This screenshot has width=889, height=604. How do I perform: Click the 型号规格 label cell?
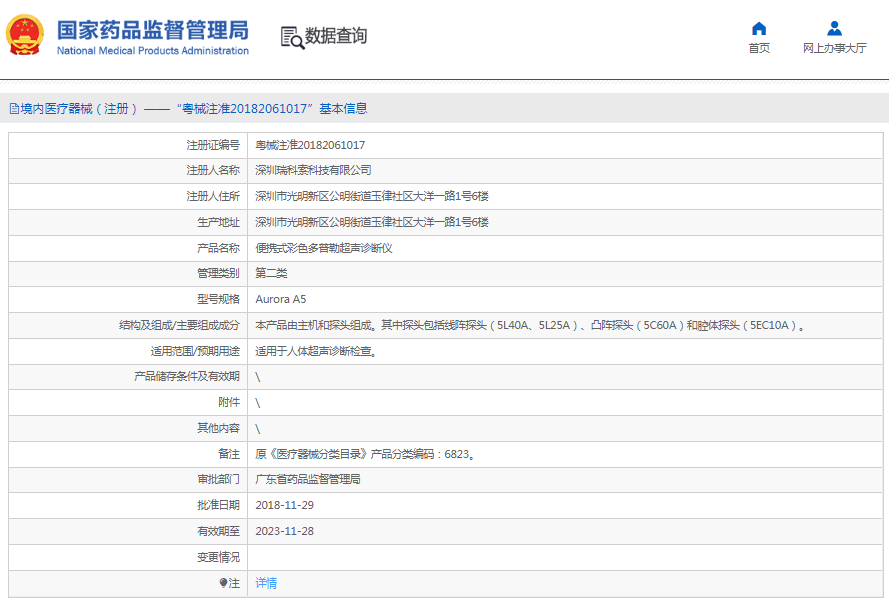click(128, 299)
